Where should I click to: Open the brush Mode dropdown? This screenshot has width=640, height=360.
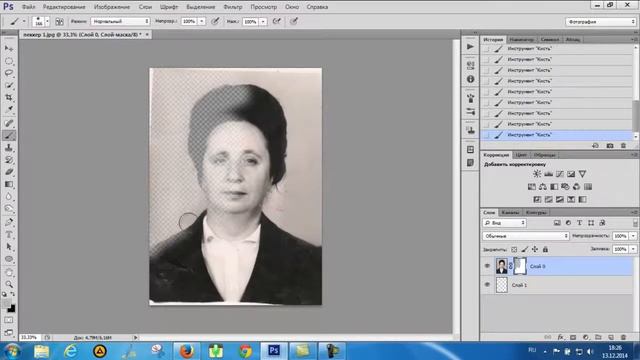click(120, 21)
